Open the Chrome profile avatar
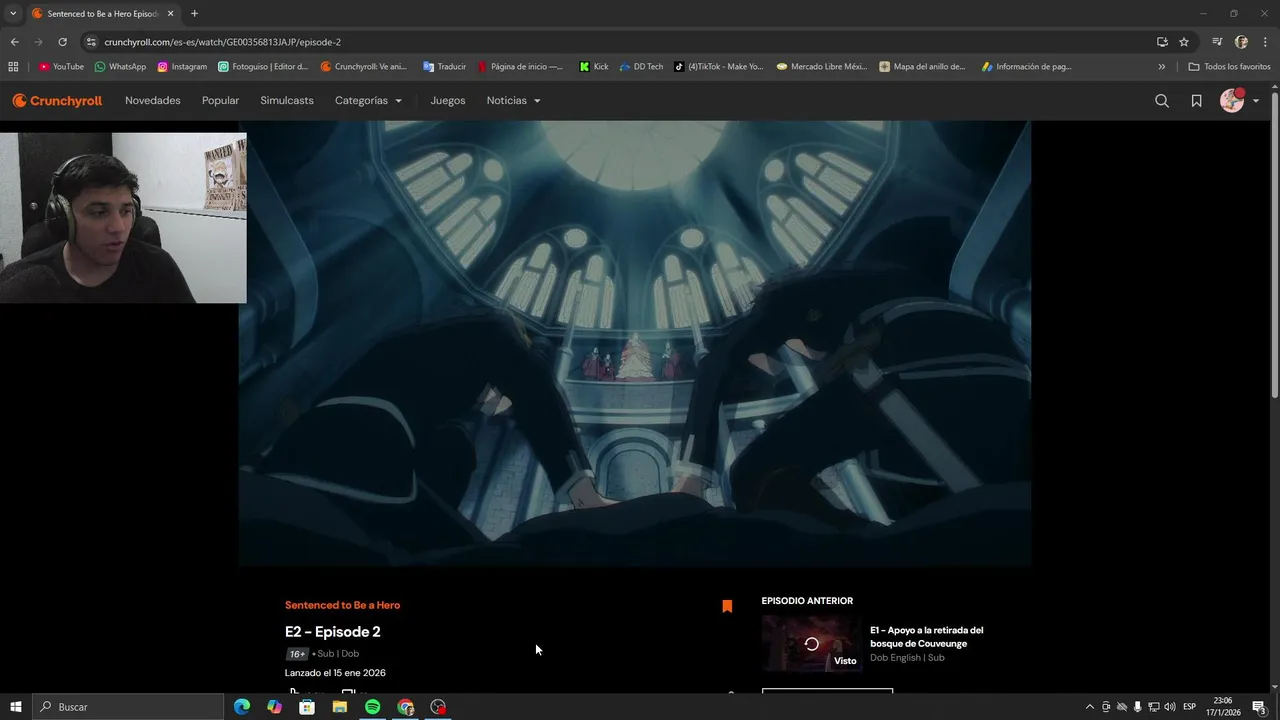 [1241, 42]
